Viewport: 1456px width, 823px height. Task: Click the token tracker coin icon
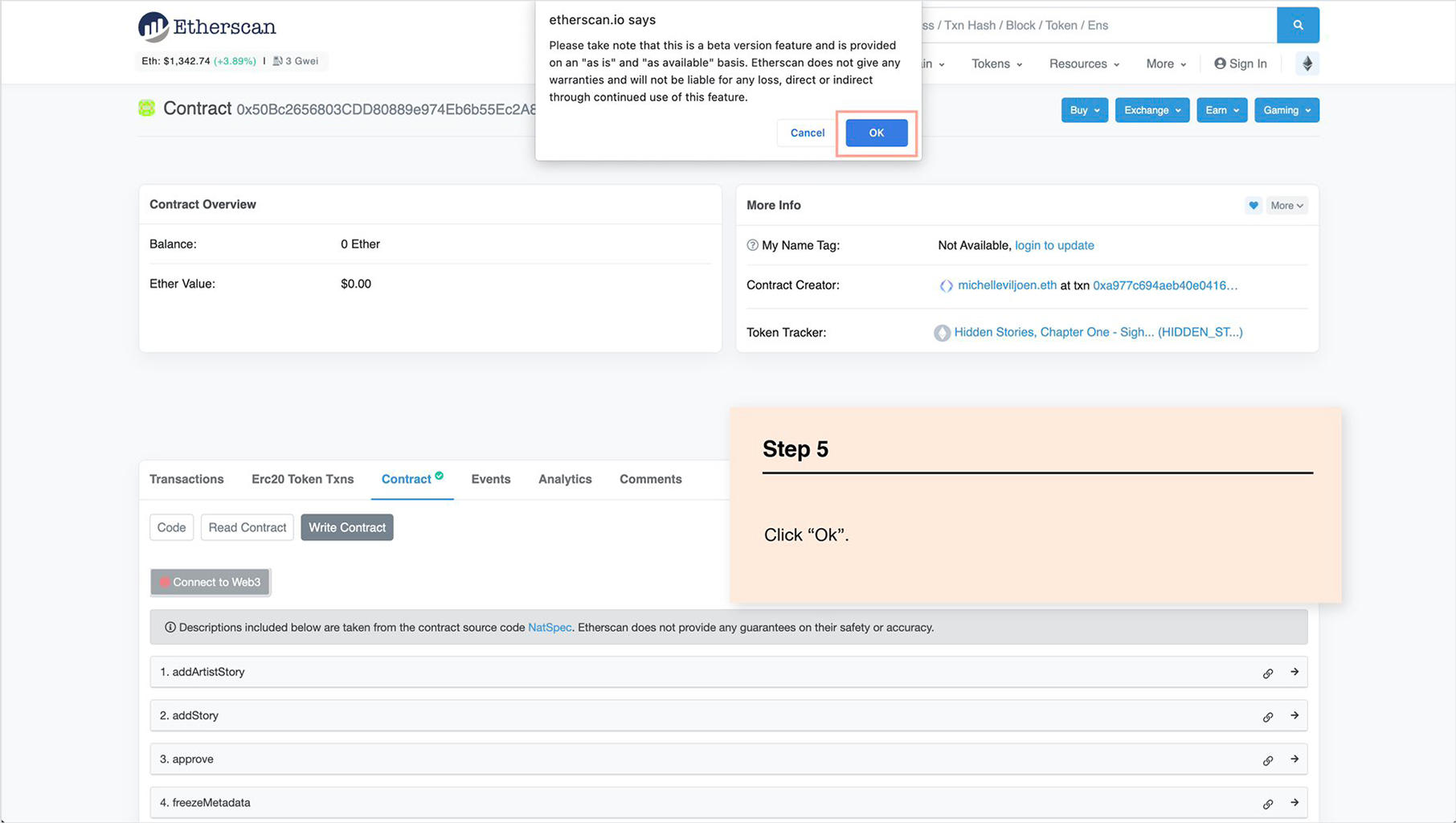(942, 333)
